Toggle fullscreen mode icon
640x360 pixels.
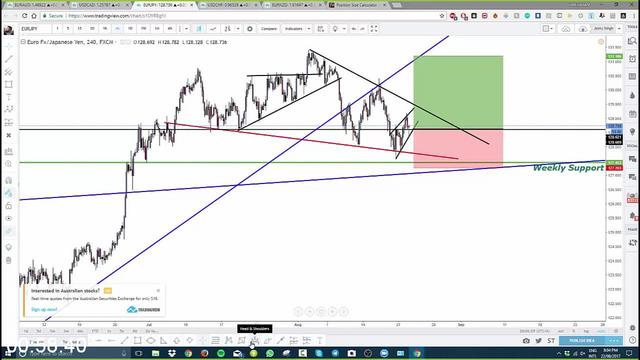(x=374, y=29)
